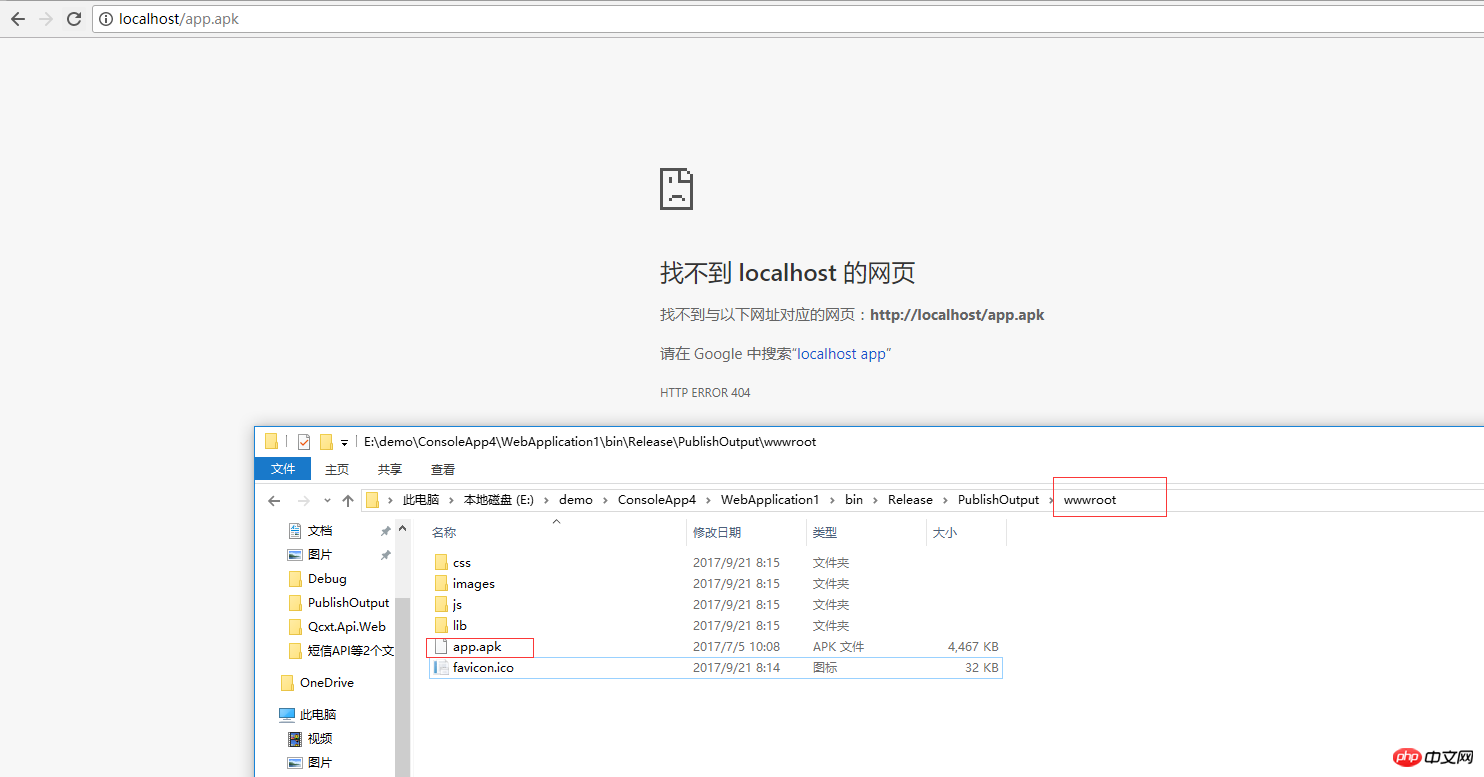
Task: Click the up-arrow to go to parent folder
Action: pos(347,500)
